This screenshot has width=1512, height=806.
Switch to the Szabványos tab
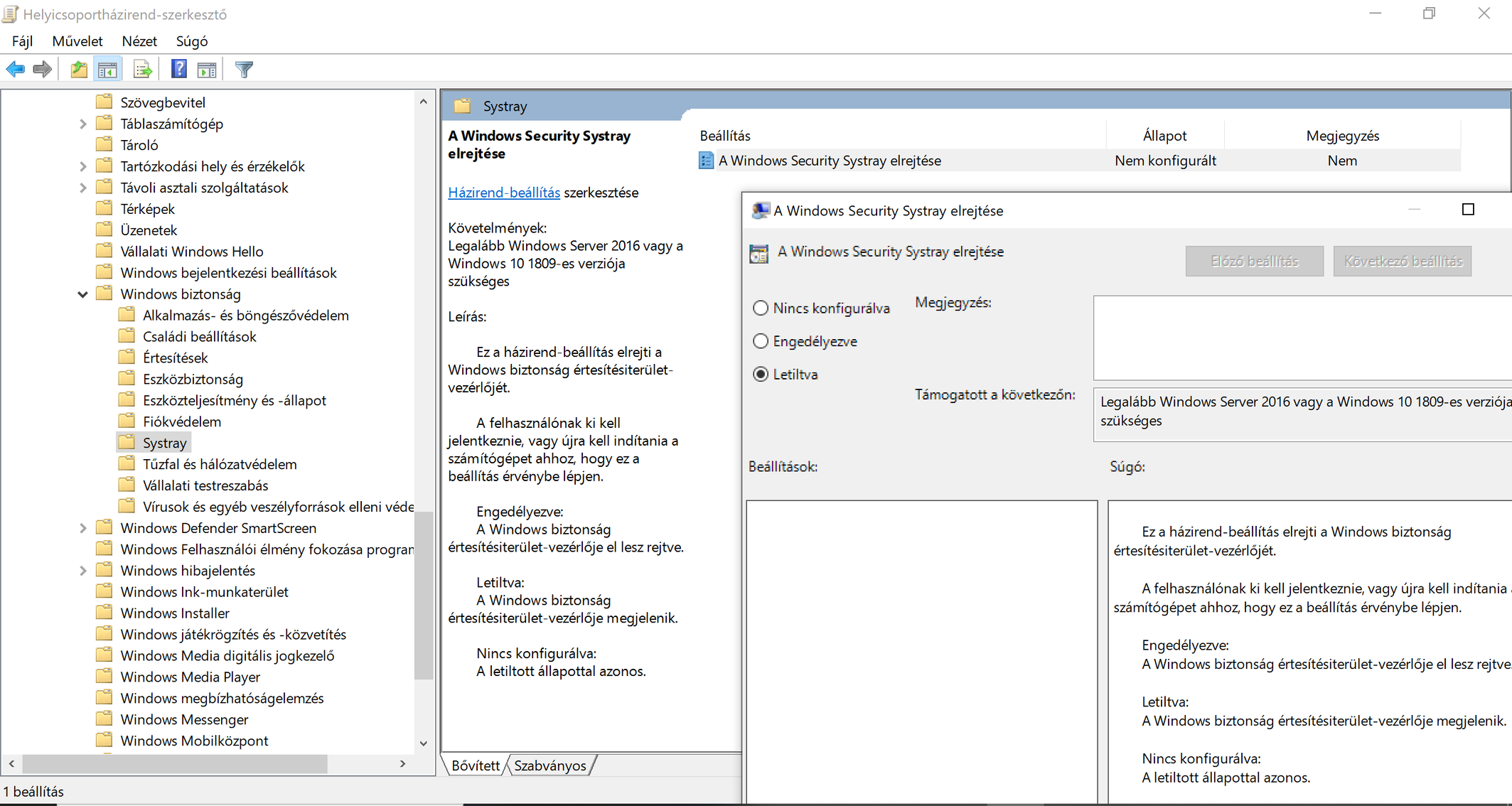550,765
